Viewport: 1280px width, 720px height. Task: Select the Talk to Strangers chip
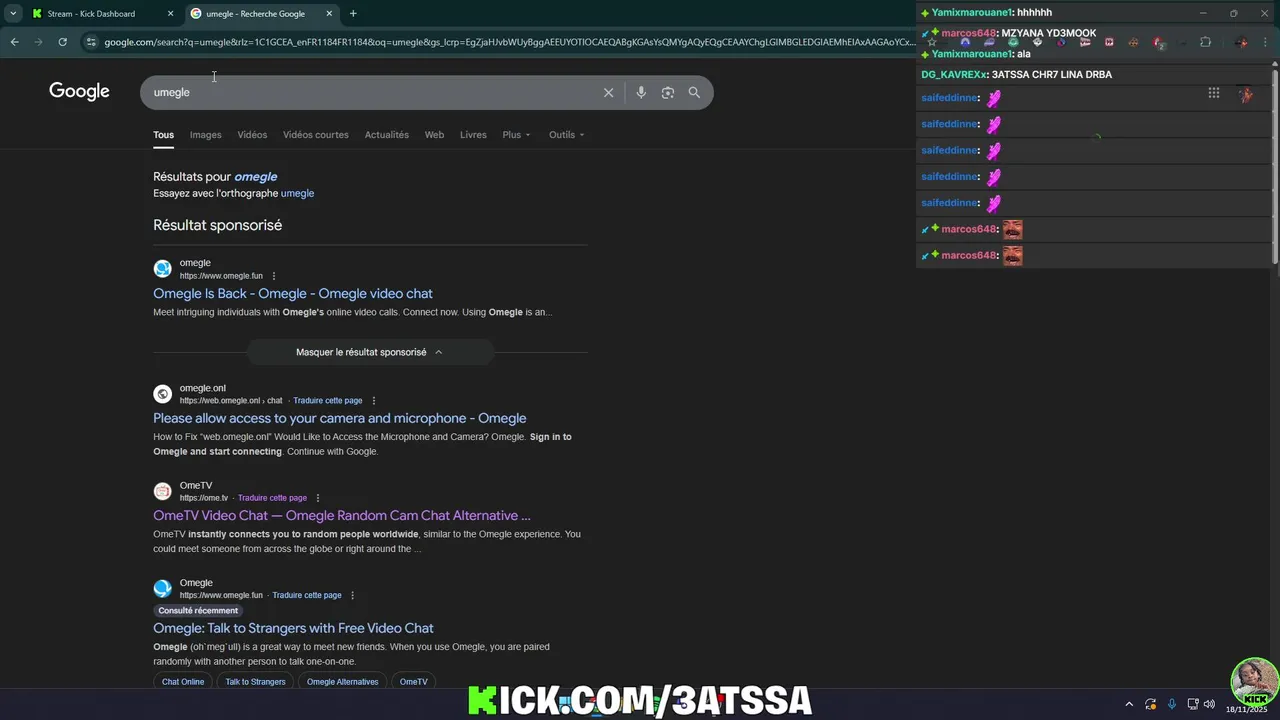(x=255, y=682)
